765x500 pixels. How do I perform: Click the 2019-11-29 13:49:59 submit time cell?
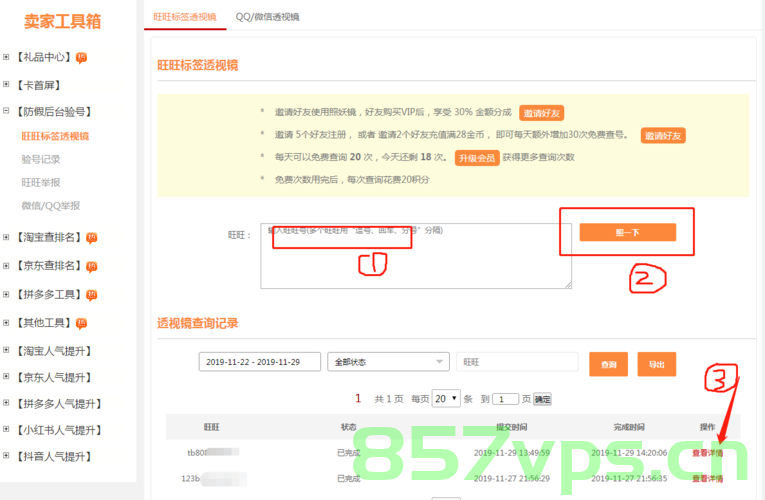click(511, 453)
